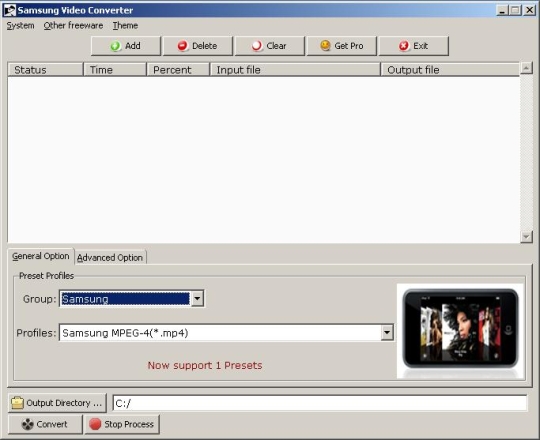540x440 pixels.
Task: Close the Samsung Video Converter window
Action: pos(529,10)
